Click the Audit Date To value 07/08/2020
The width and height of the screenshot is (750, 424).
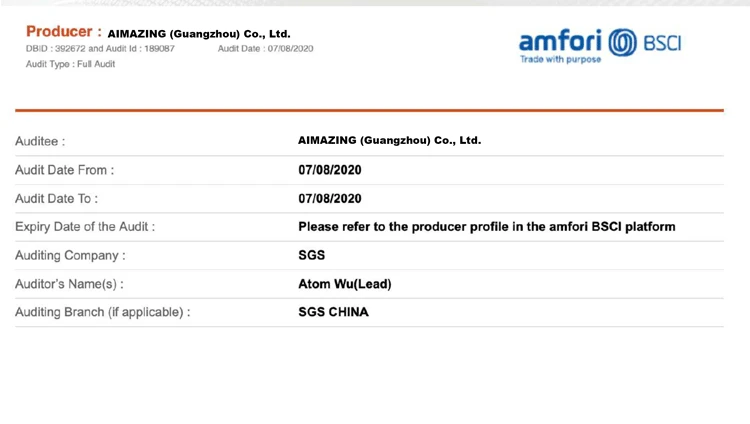(329, 198)
